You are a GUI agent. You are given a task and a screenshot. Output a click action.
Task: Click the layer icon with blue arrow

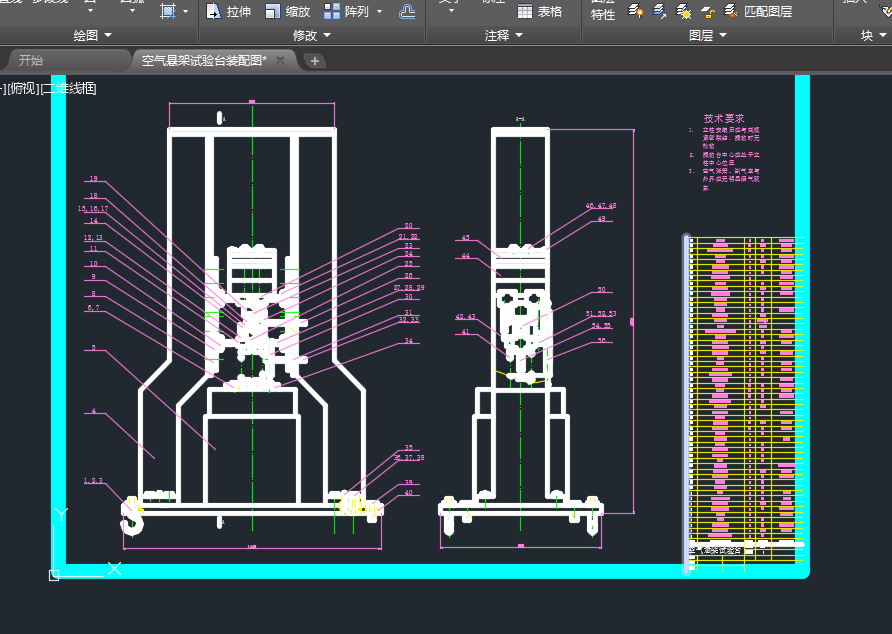pyautogui.click(x=660, y=12)
